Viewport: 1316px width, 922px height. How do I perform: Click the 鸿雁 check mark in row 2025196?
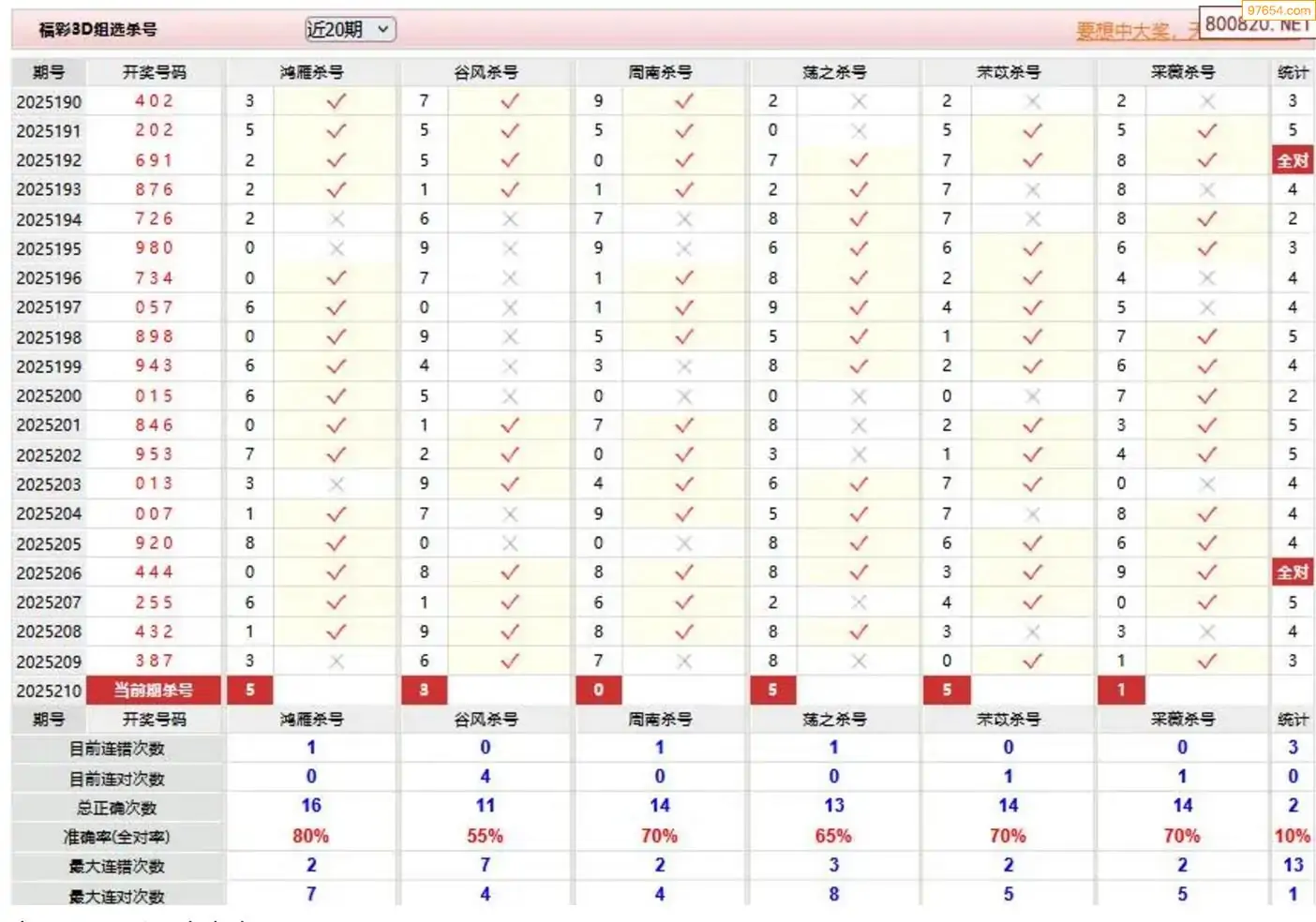coord(336,278)
